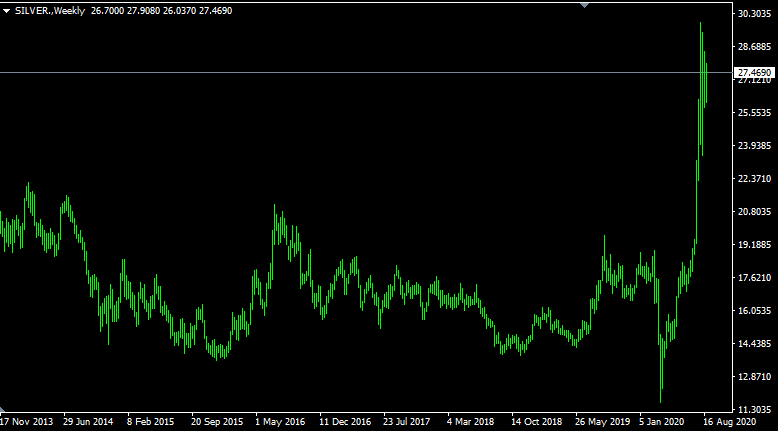The width and height of the screenshot is (778, 431).
Task: Click the 11 Dec 2016 date label
Action: (x=345, y=422)
